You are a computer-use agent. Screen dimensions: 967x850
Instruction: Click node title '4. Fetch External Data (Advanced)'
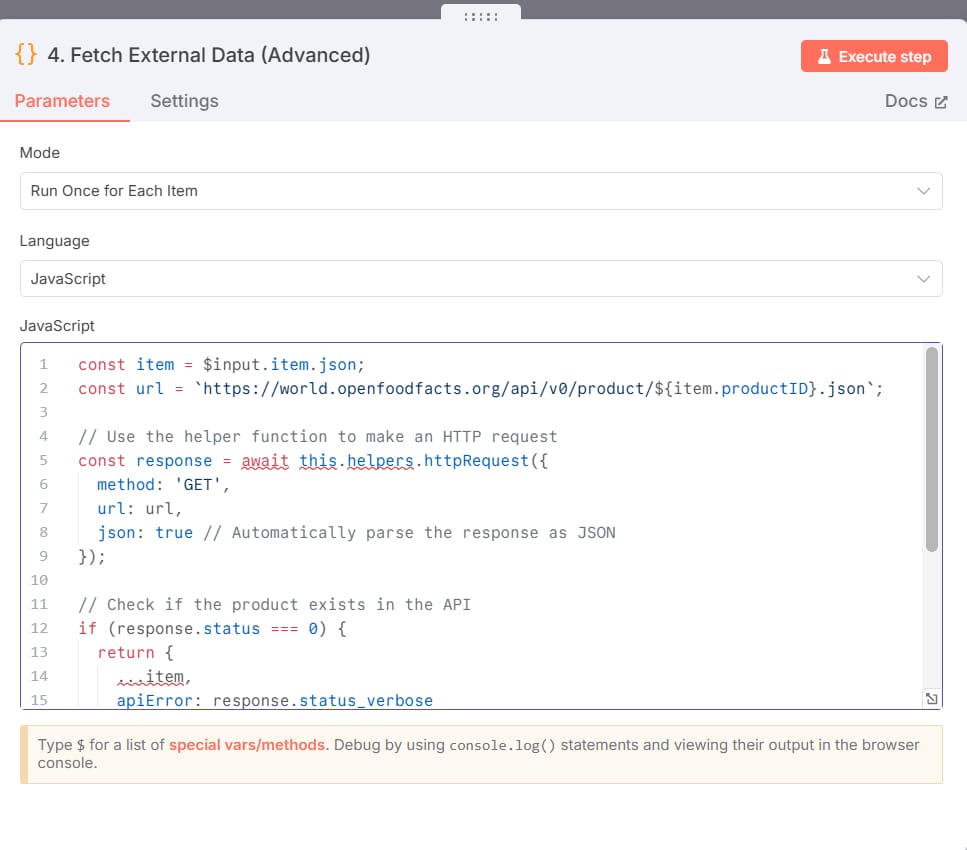pos(209,55)
